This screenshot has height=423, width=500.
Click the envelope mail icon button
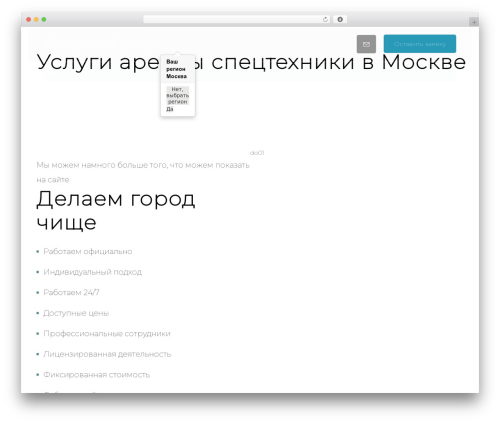click(366, 44)
